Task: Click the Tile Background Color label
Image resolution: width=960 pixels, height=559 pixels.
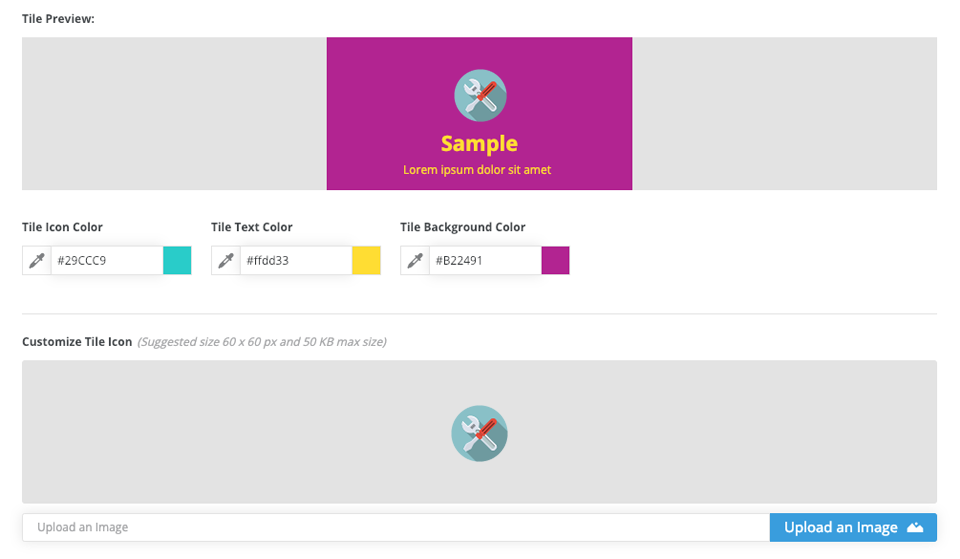Action: point(462,227)
